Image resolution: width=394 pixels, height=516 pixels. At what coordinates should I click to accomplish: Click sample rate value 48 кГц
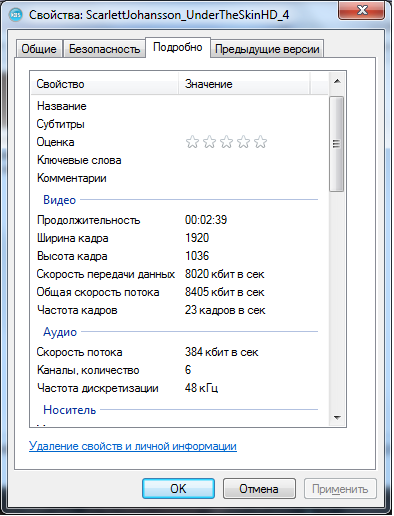(x=202, y=388)
